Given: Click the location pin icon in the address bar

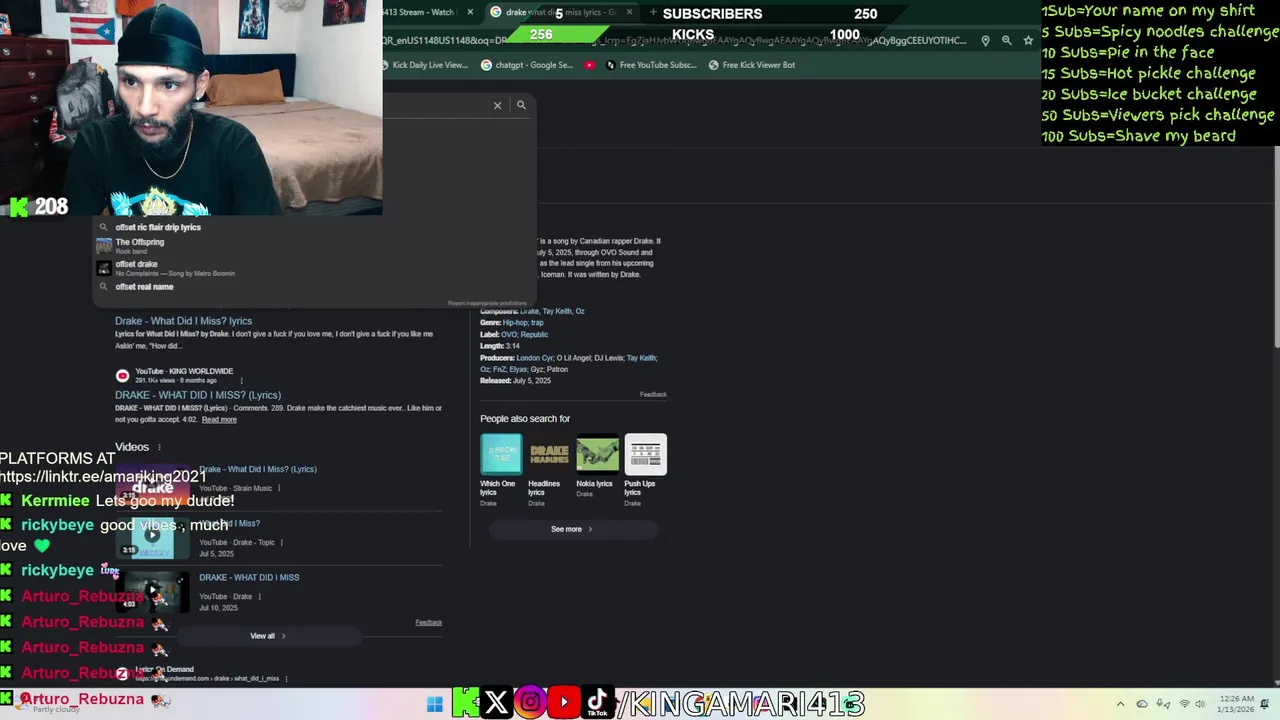Looking at the screenshot, I should (986, 40).
